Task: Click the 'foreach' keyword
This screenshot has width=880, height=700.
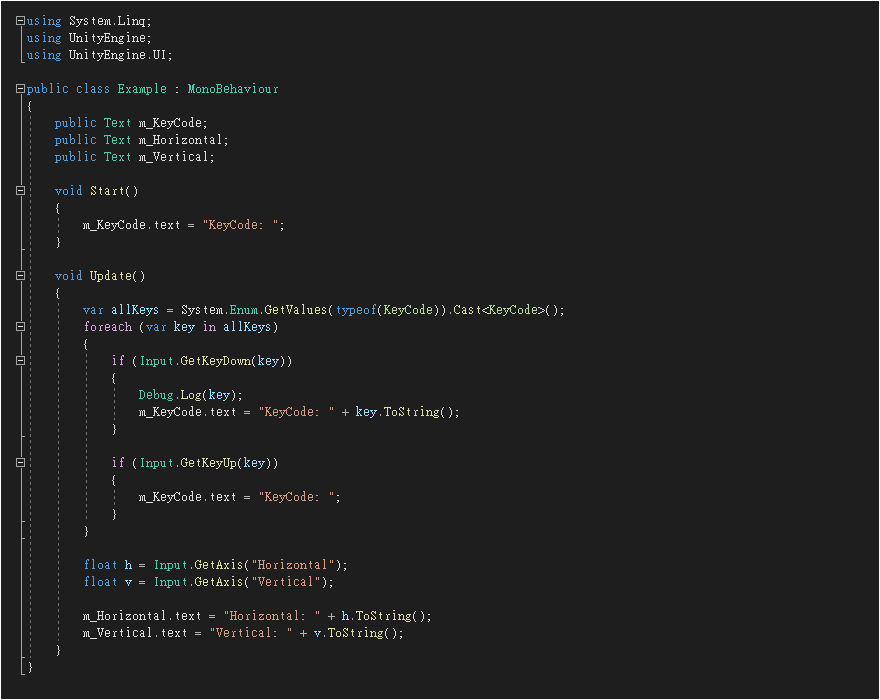Action: coord(108,327)
